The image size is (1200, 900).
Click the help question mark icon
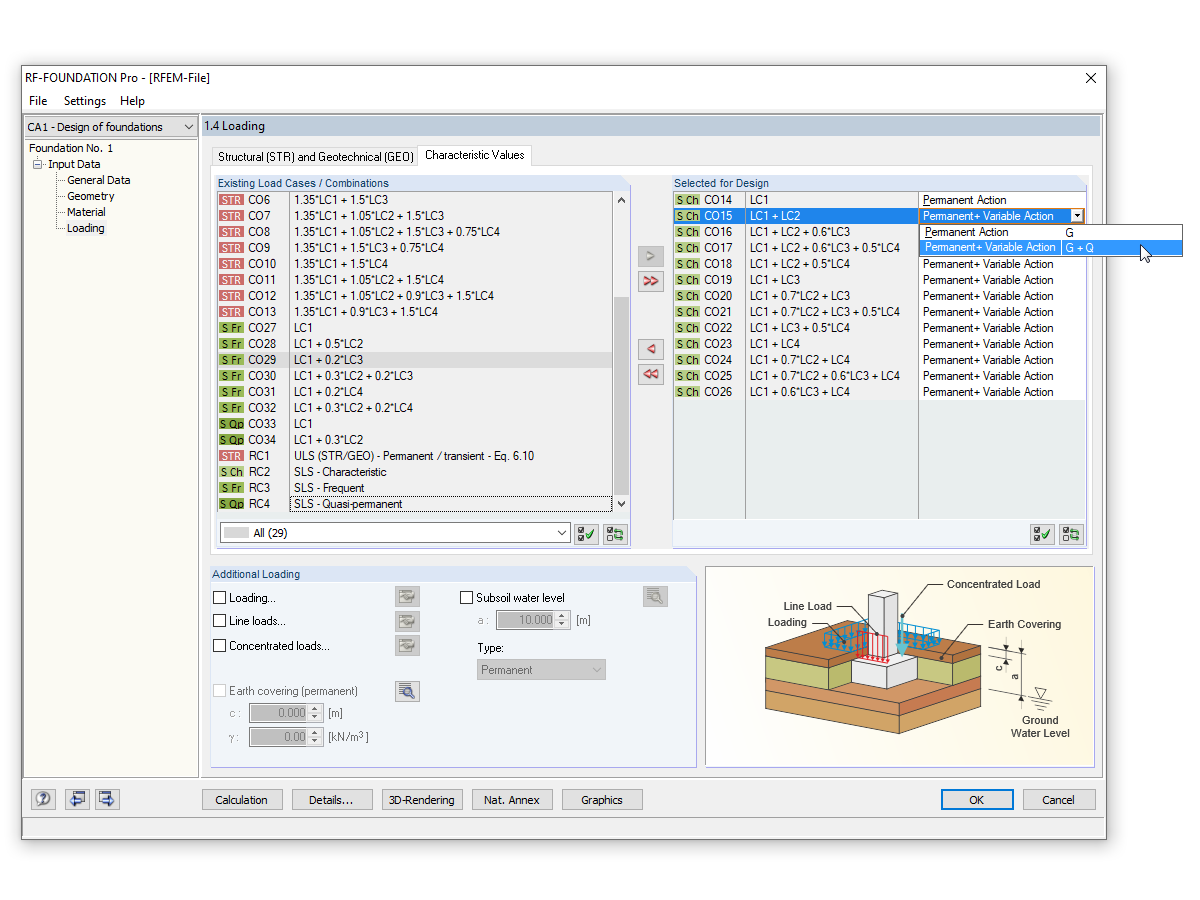(41, 799)
